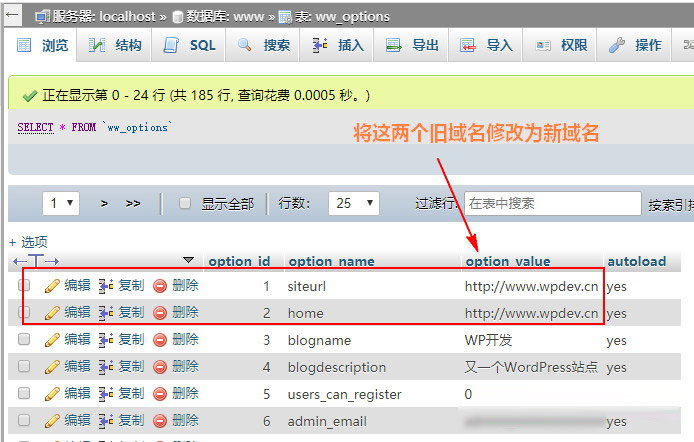694x442 pixels.
Task: Click the copy icon for users_can_register row
Action: pyautogui.click(x=106, y=394)
